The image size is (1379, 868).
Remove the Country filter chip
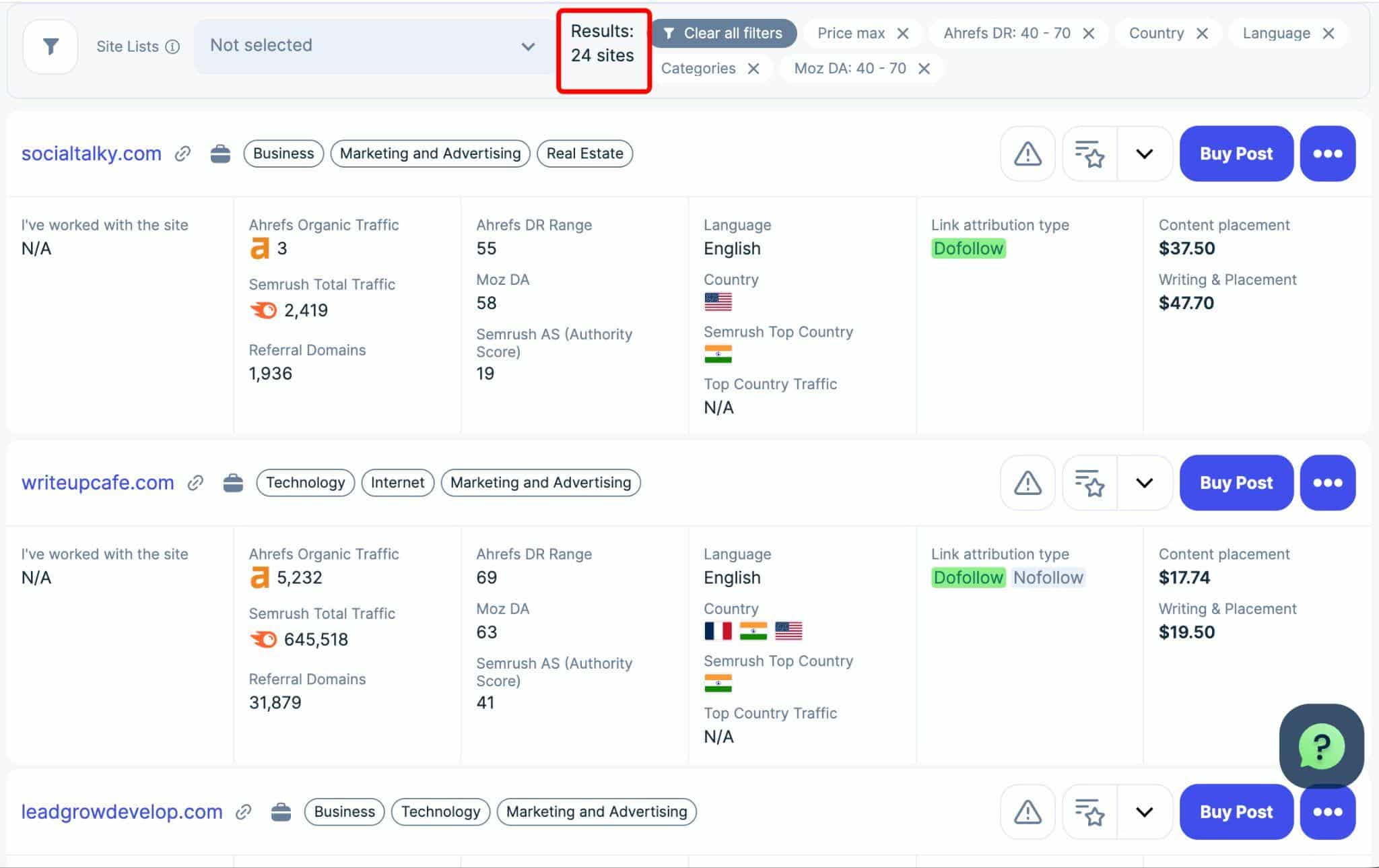[x=1202, y=34]
